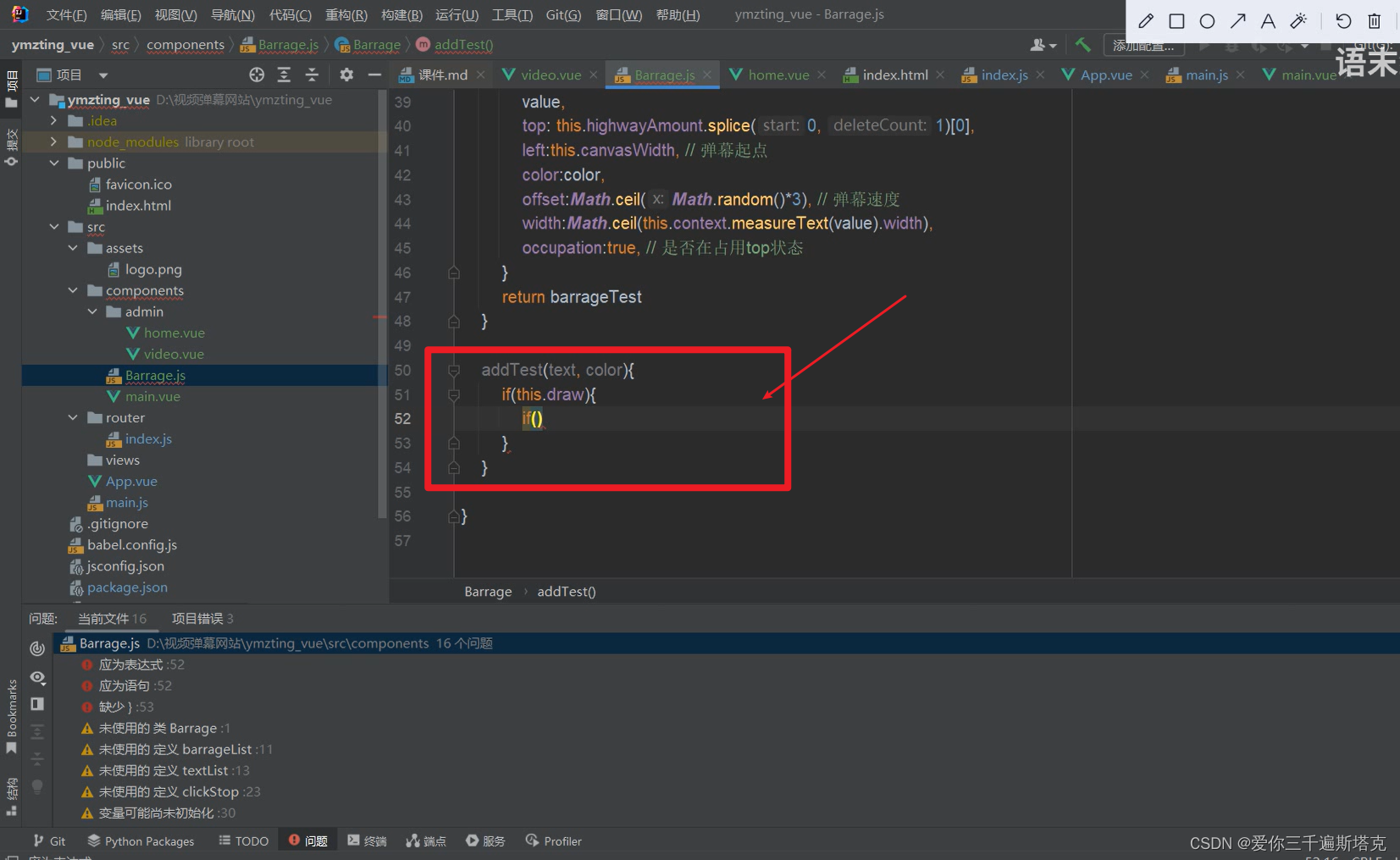Click Barrage breadcrumb below the editor

[488, 592]
